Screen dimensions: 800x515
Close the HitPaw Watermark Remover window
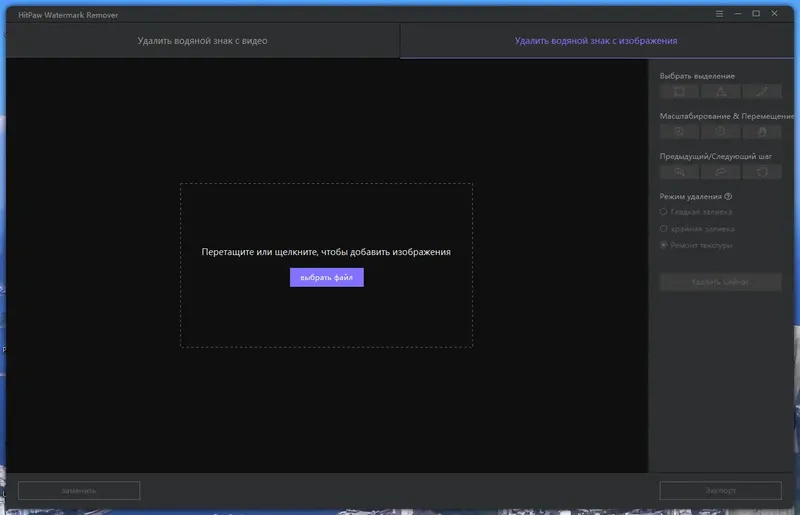coord(774,14)
